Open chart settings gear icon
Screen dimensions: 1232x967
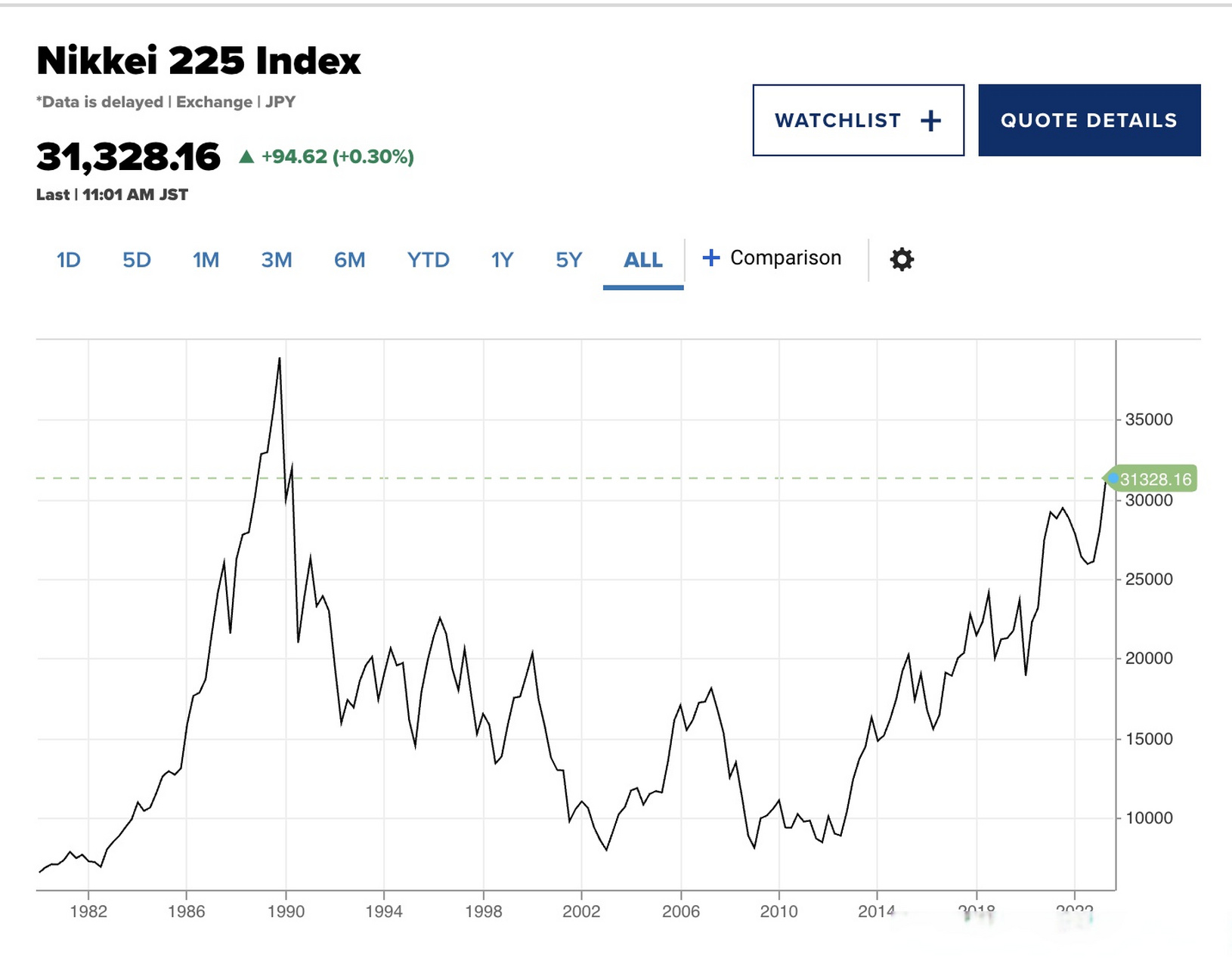click(902, 259)
